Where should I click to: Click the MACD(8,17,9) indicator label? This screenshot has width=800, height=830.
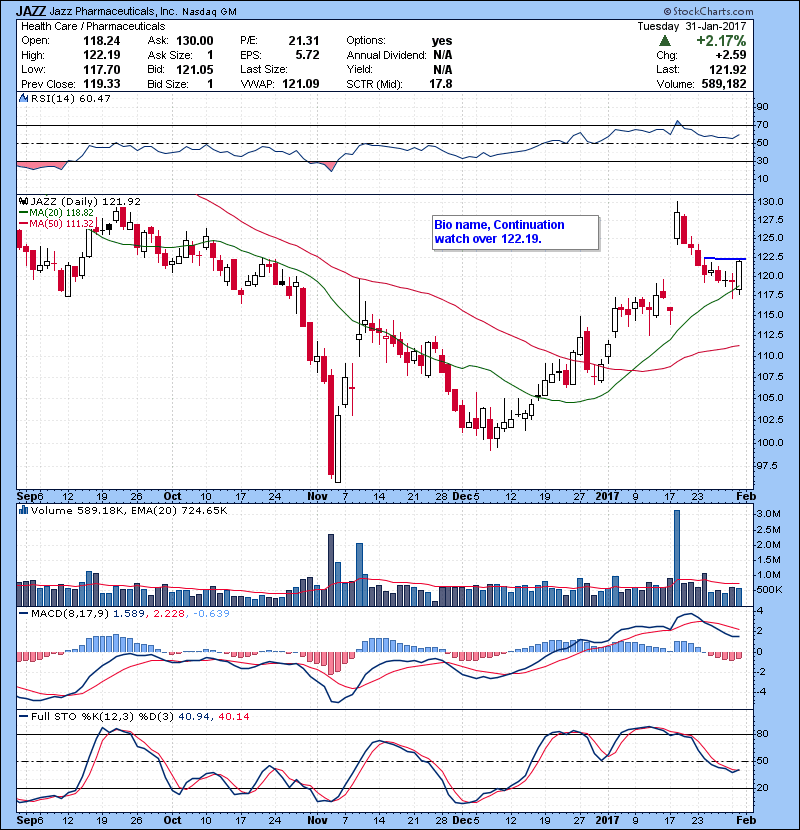pyautogui.click(x=70, y=614)
